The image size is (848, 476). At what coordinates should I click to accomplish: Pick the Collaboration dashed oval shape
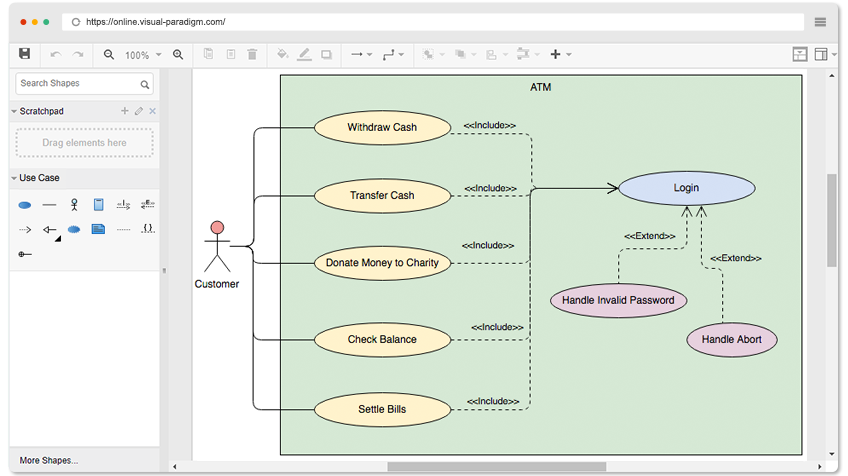[x=74, y=229]
